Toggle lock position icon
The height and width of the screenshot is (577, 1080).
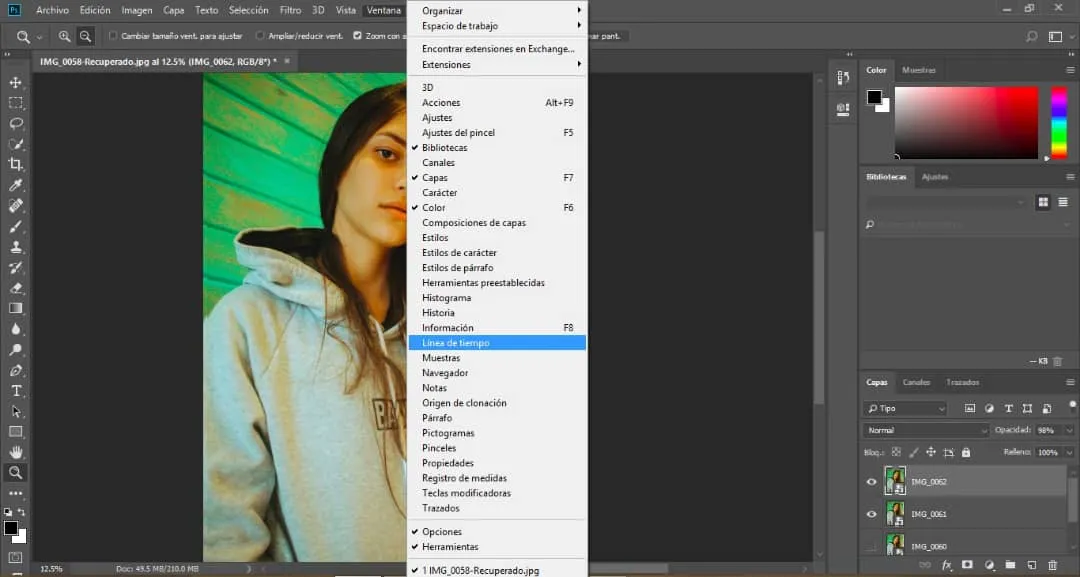pos(931,452)
